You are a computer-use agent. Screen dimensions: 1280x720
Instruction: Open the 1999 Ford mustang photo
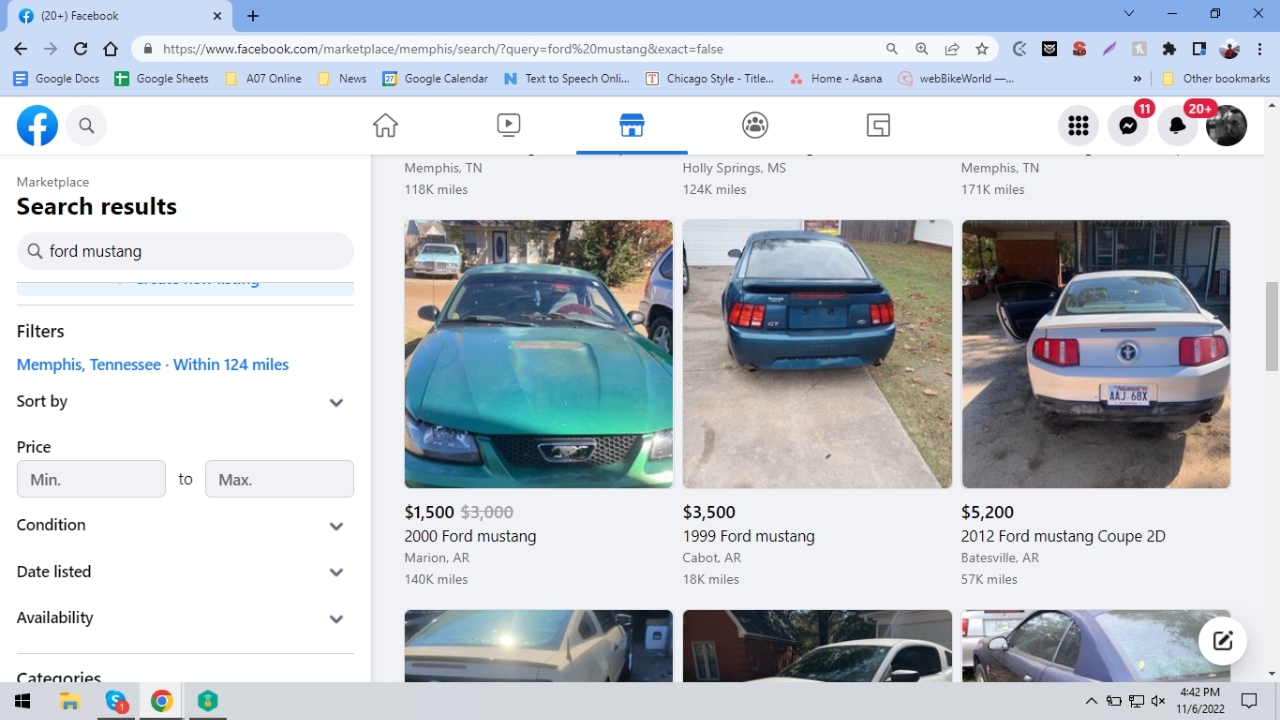point(817,354)
